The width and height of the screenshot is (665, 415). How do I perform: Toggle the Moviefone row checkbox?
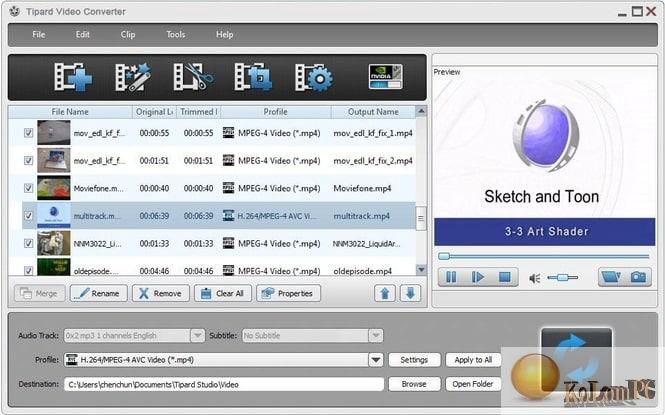tap(28, 188)
